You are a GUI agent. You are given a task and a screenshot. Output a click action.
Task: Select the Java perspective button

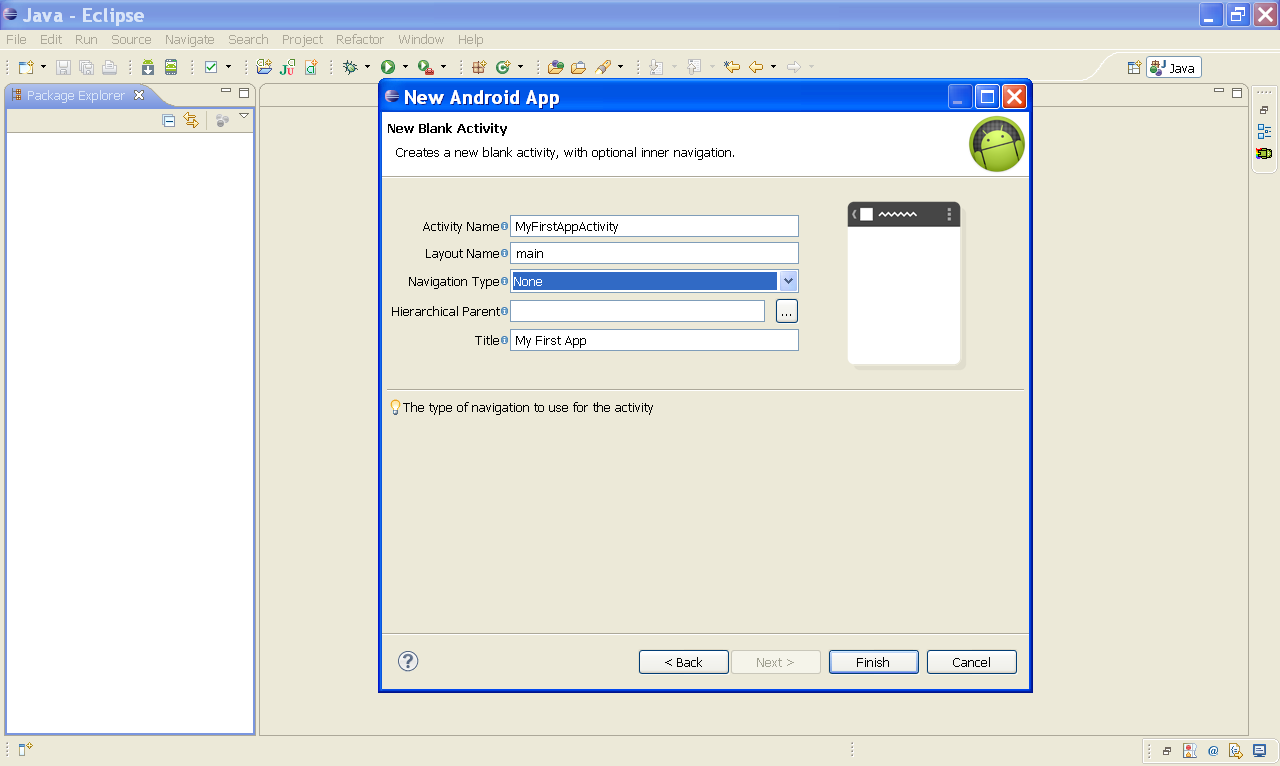[x=1174, y=68]
